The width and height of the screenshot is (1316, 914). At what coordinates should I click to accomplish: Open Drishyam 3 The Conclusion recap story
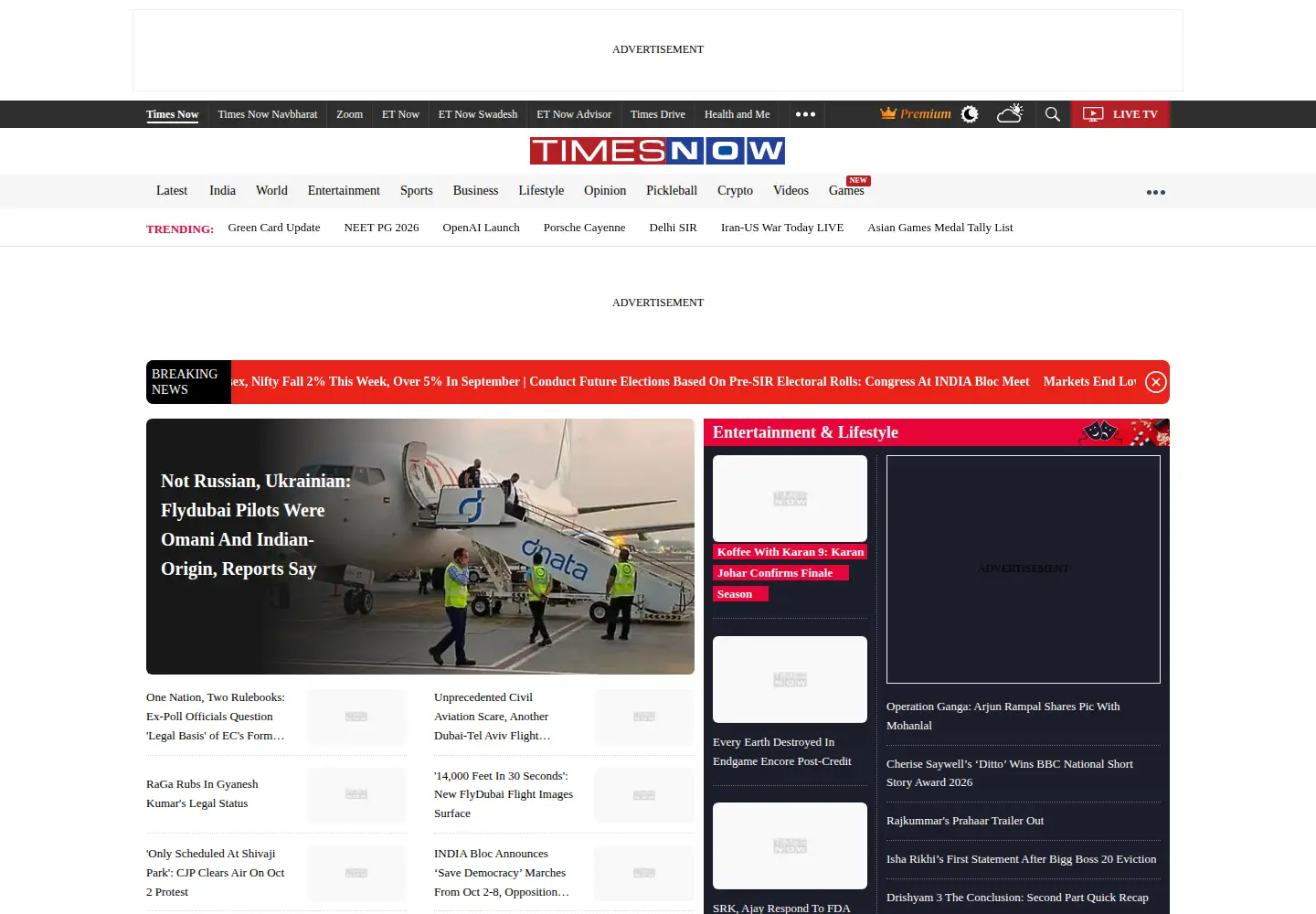pos(1017,898)
